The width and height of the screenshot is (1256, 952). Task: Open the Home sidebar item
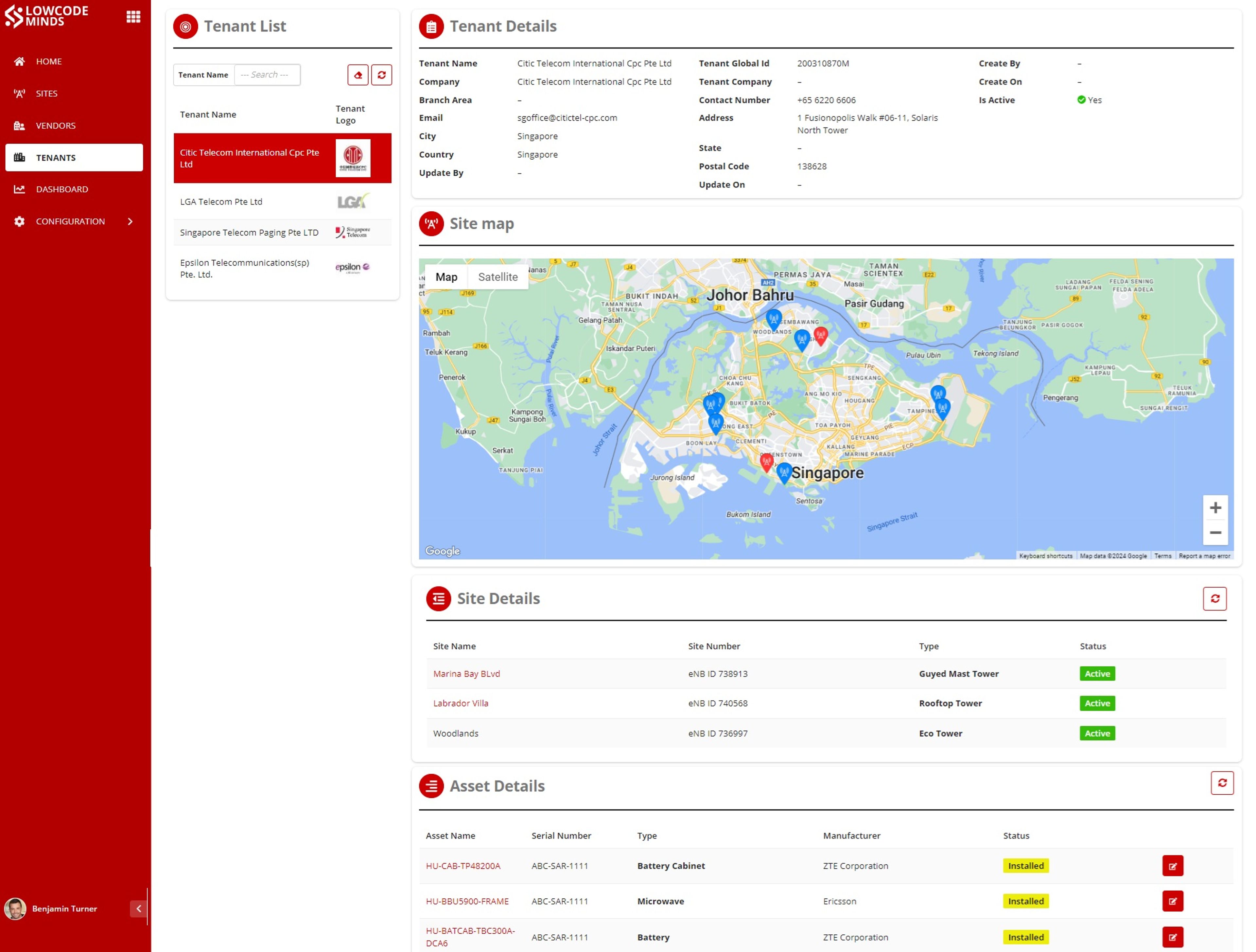click(x=74, y=62)
